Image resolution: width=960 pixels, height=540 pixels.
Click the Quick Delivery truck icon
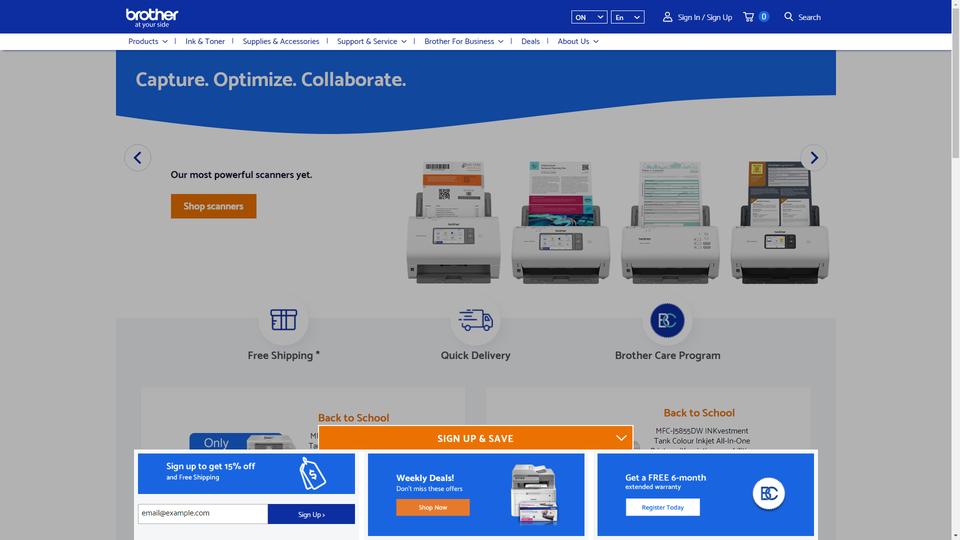tap(476, 320)
